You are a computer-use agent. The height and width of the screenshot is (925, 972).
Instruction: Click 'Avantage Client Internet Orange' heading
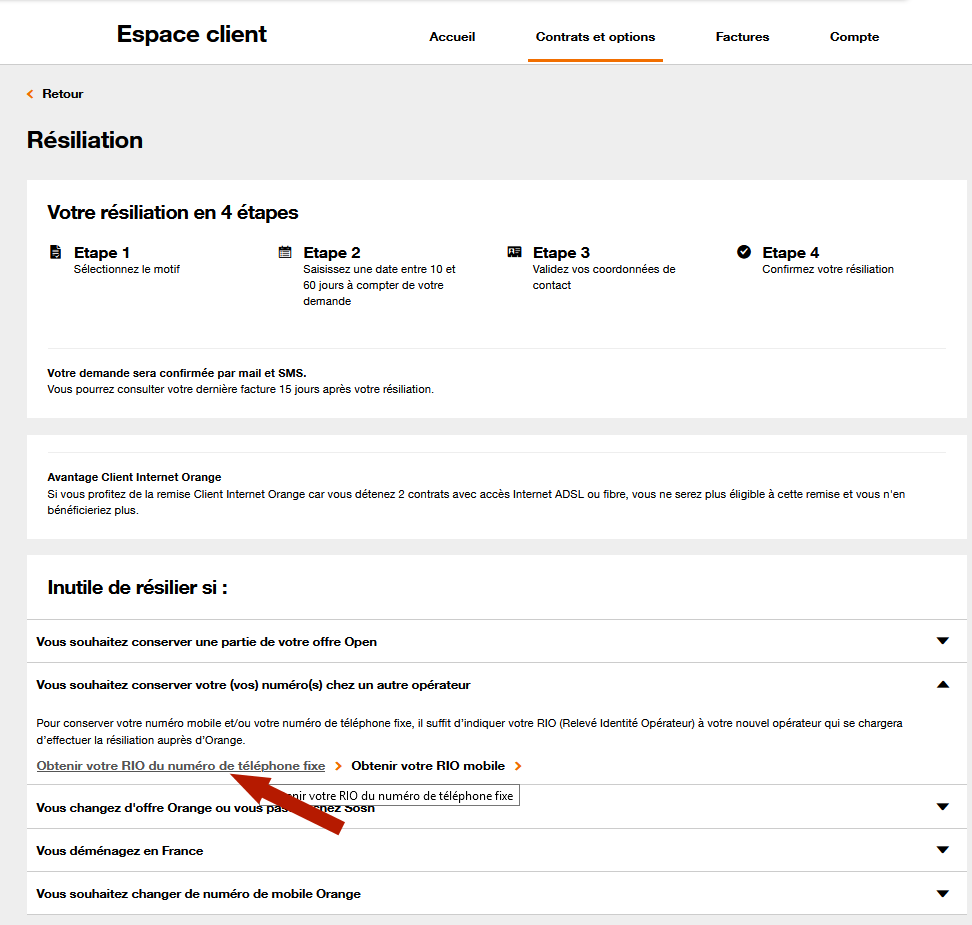click(134, 477)
